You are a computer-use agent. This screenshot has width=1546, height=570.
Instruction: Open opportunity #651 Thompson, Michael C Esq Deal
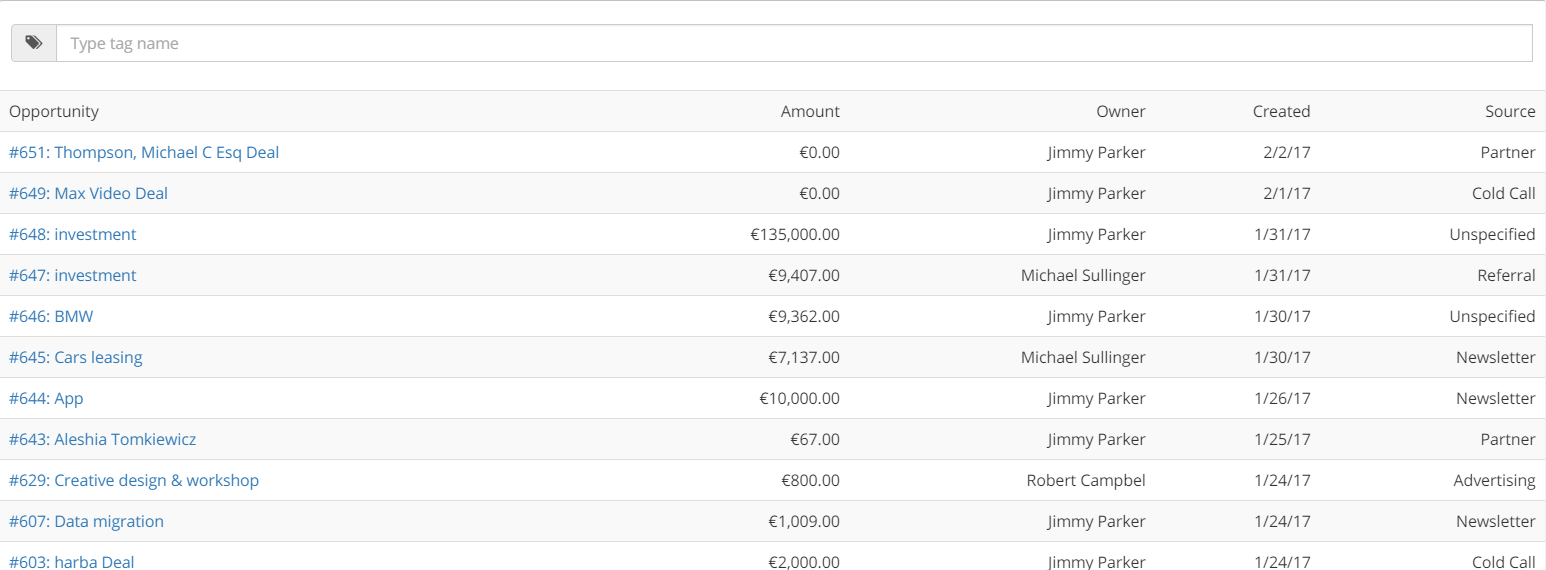click(x=144, y=152)
